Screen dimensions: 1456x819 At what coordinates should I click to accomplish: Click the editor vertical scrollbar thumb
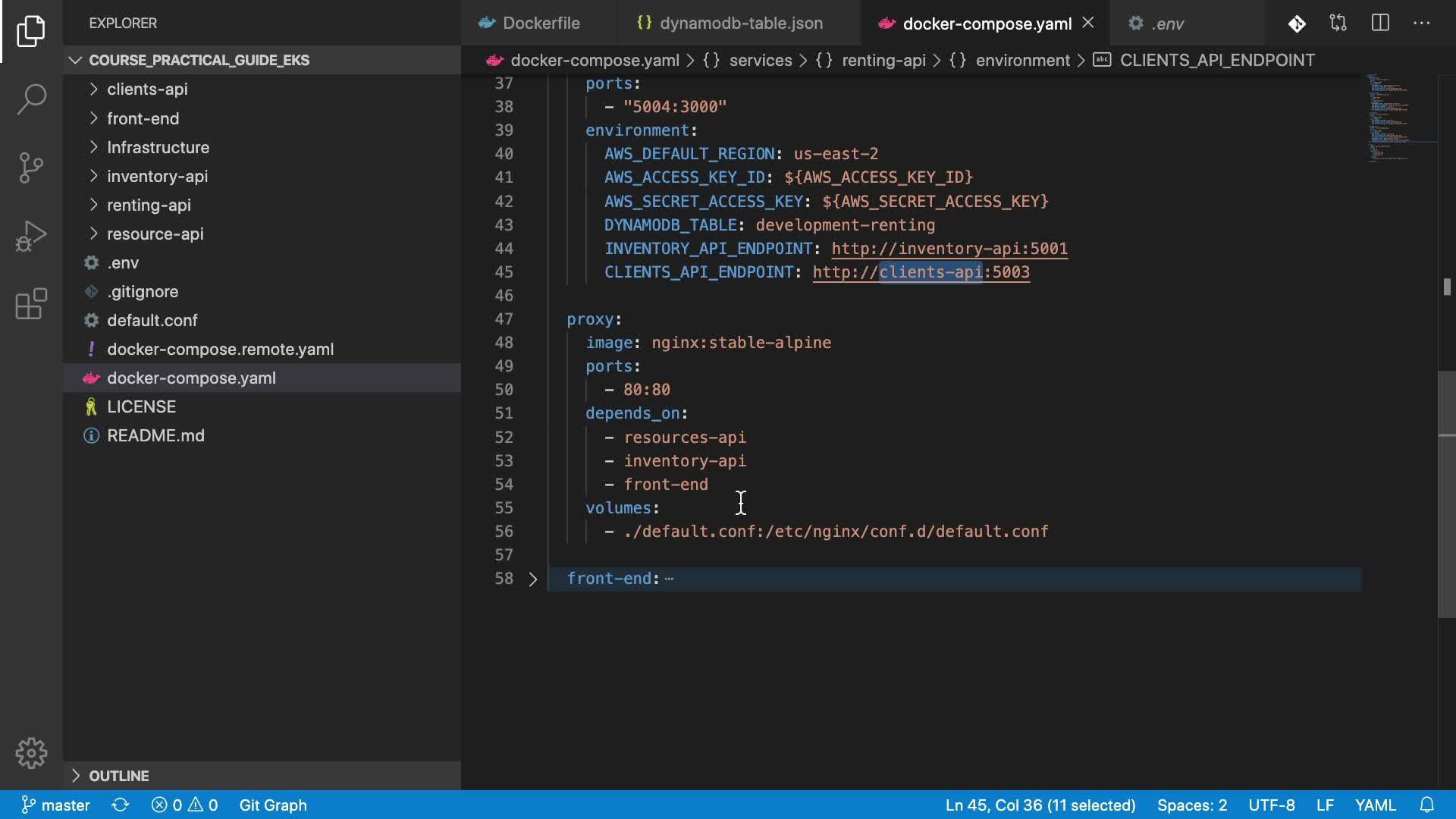pos(1446,493)
